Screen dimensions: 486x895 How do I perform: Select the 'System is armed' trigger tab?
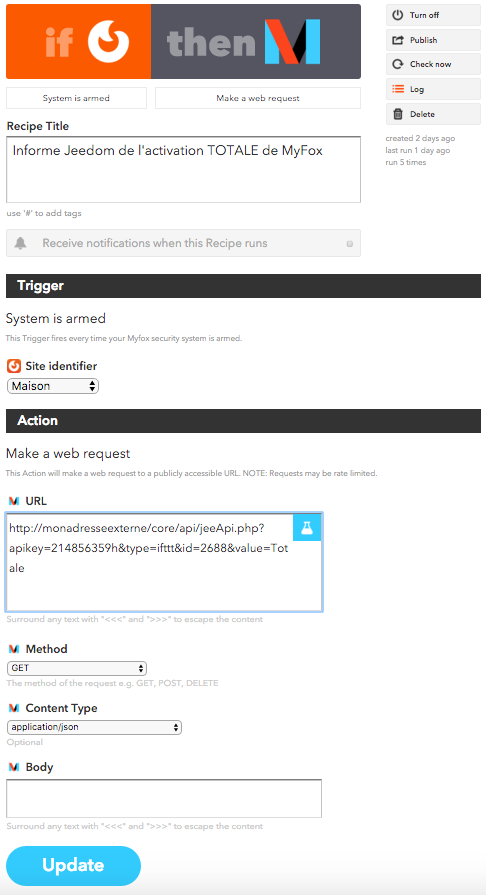(76, 98)
